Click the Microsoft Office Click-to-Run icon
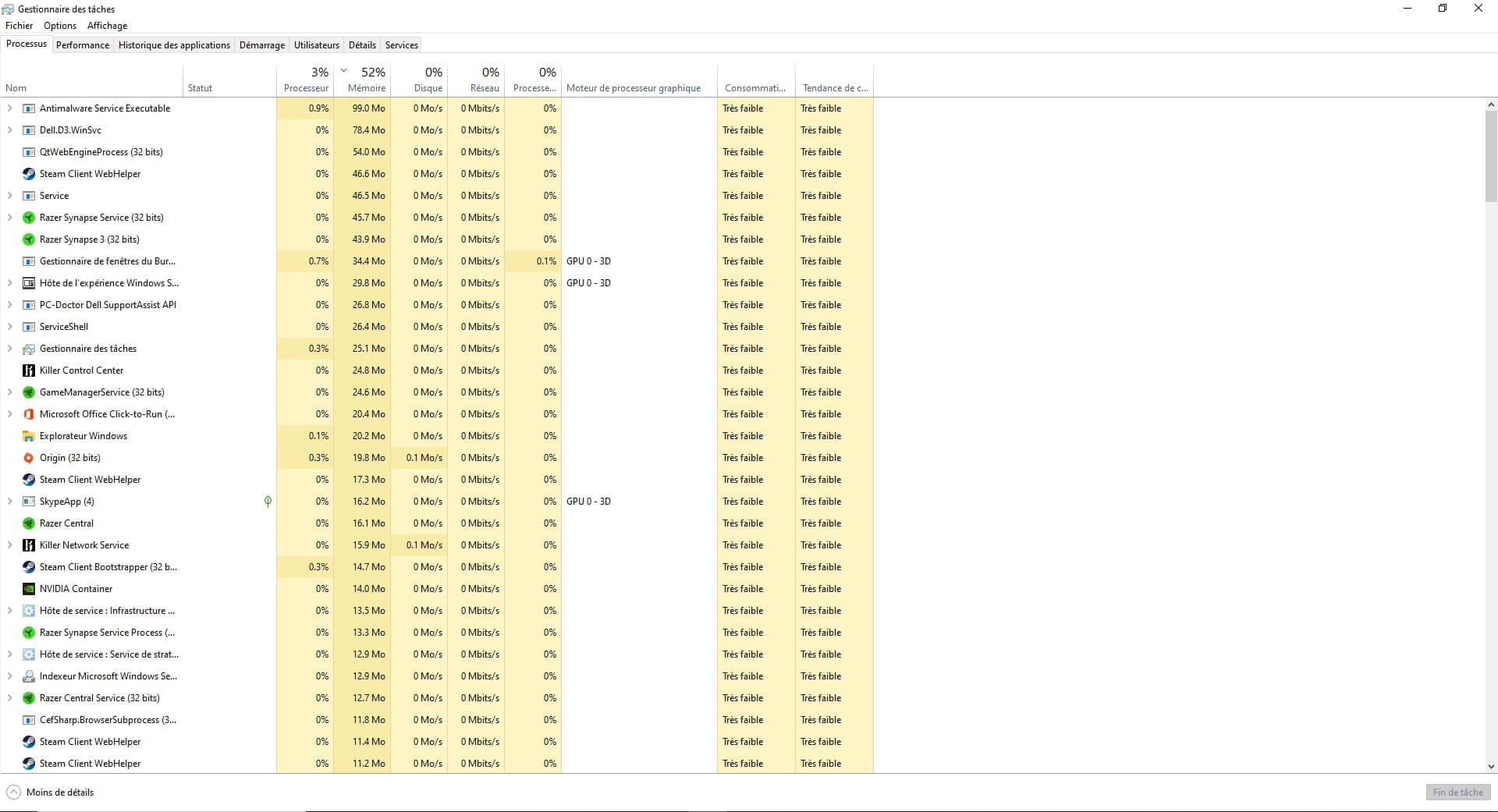The height and width of the screenshot is (812, 1498). [x=29, y=414]
